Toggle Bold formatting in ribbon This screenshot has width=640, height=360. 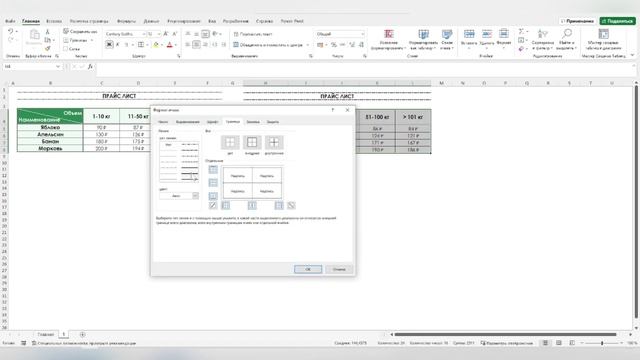tap(109, 44)
